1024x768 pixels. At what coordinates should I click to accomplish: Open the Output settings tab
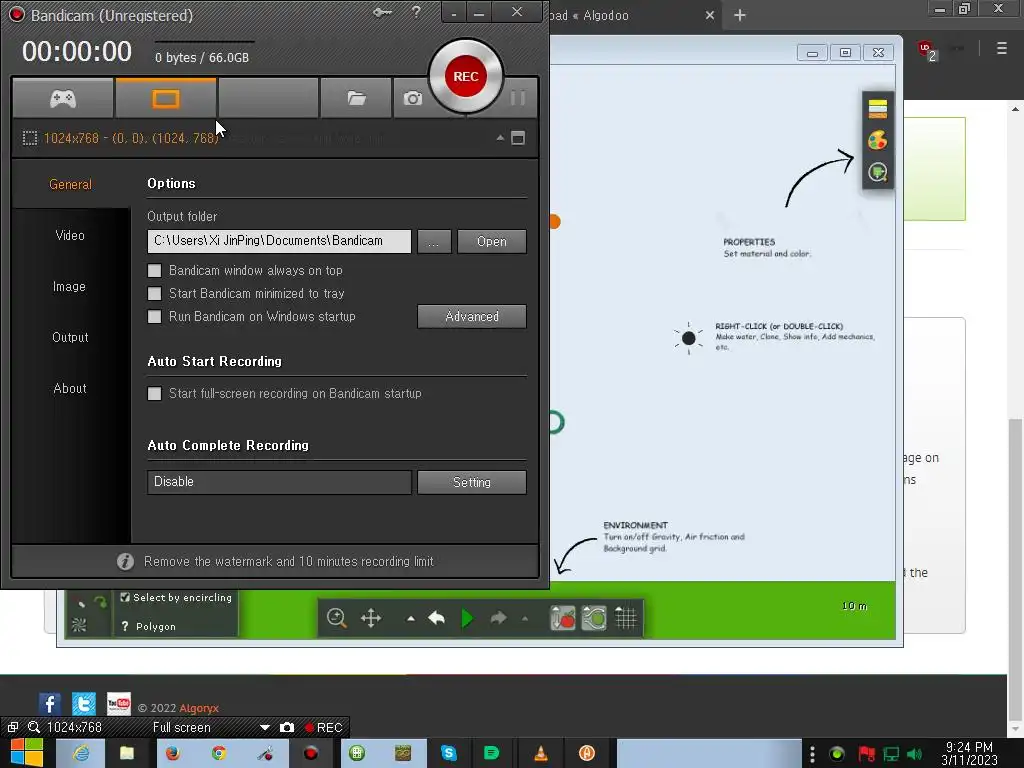click(70, 337)
